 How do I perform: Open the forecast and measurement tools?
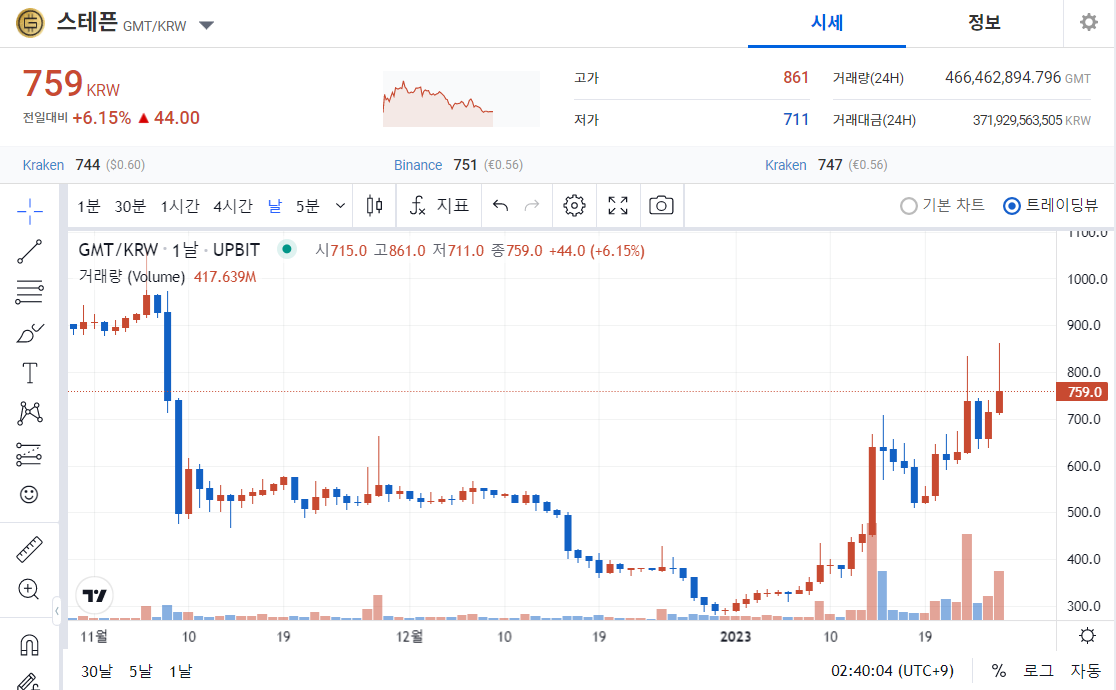[x=30, y=454]
